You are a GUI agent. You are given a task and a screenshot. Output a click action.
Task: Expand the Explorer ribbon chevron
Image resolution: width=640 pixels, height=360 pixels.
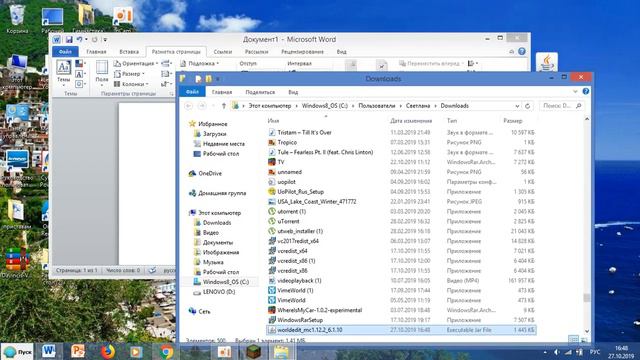tap(575, 91)
